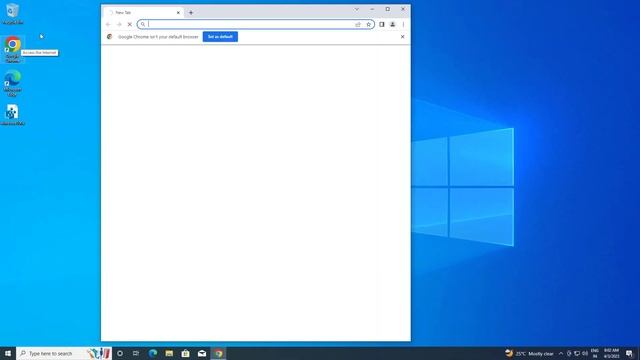Select the New Tab tab
Viewport: 640px width, 360px height.
pos(143,13)
